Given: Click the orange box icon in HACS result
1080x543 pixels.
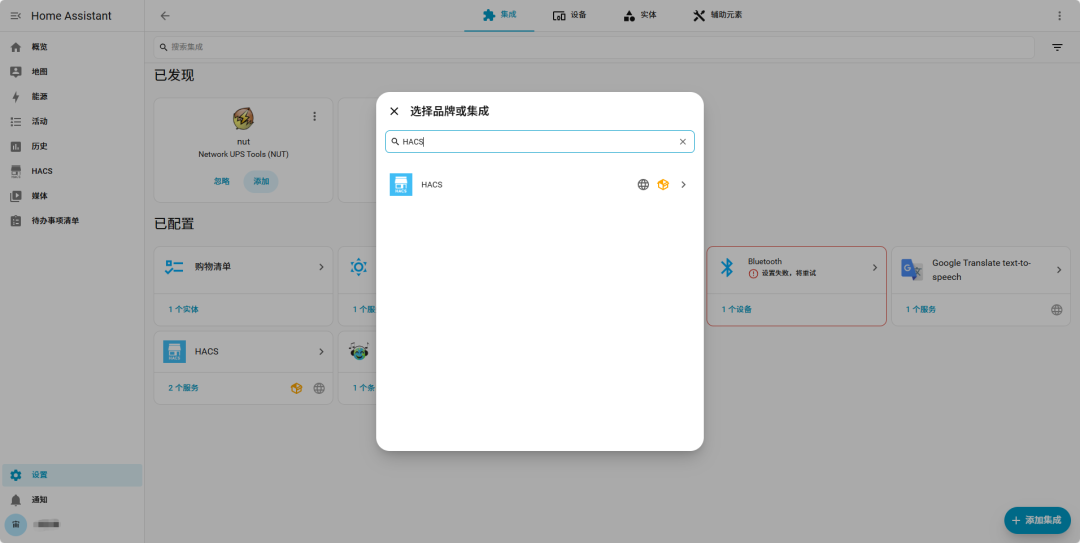Looking at the screenshot, I should (663, 185).
